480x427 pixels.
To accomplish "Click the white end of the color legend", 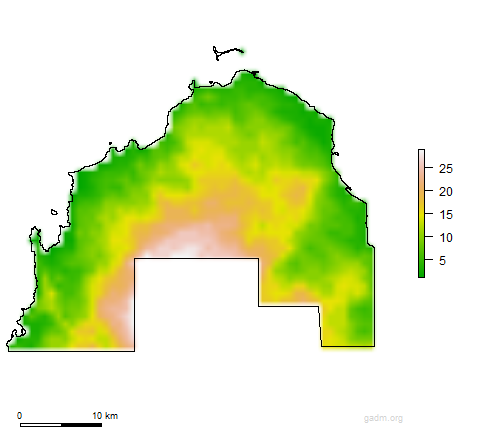I will coord(421,154).
